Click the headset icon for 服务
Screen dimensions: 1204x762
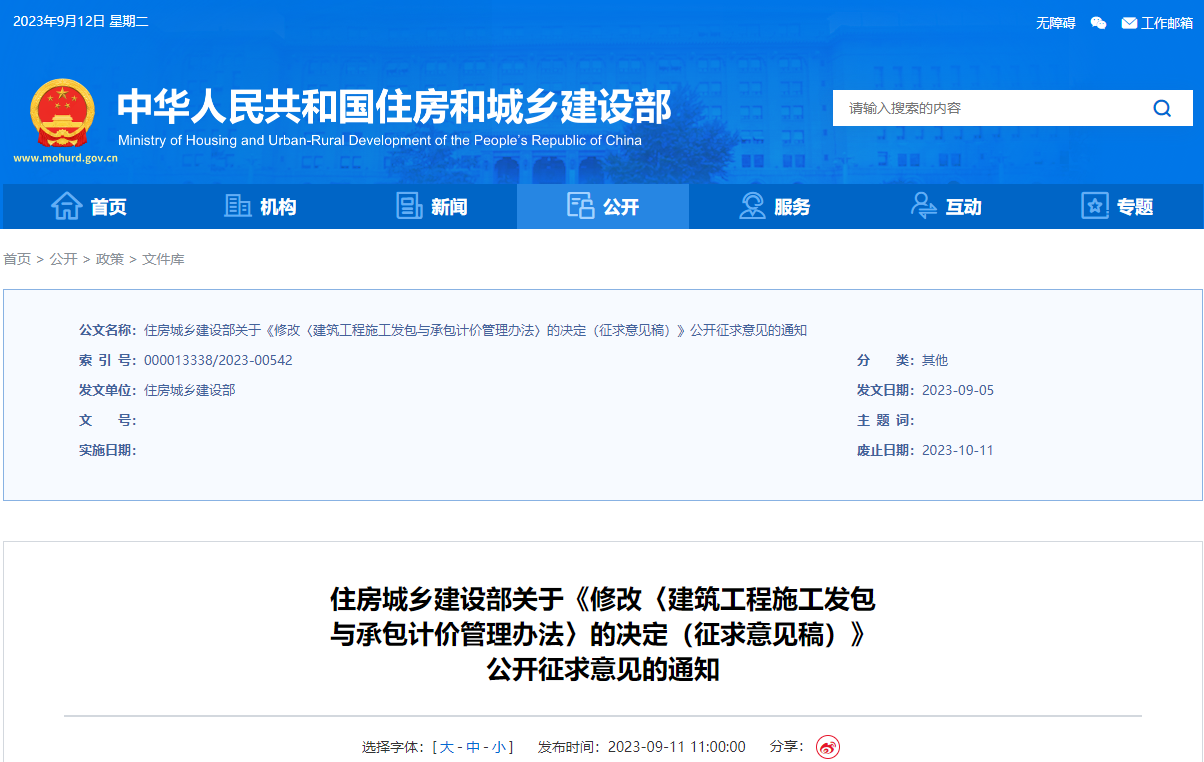point(752,206)
